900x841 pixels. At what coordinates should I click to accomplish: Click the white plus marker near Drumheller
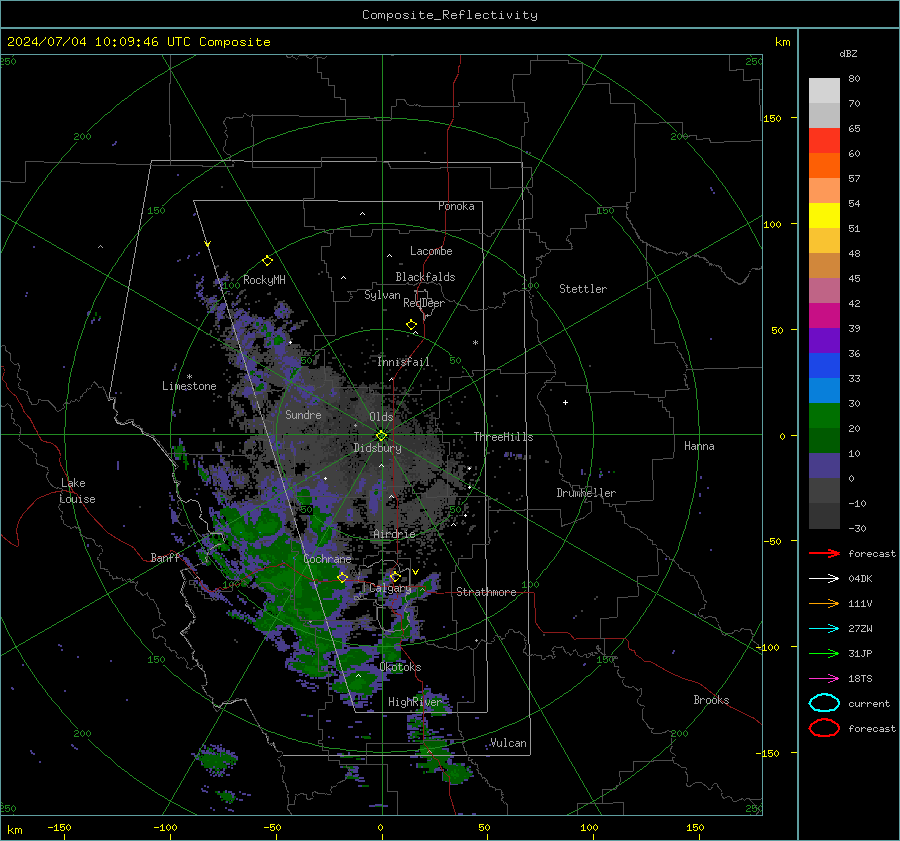[x=565, y=402]
